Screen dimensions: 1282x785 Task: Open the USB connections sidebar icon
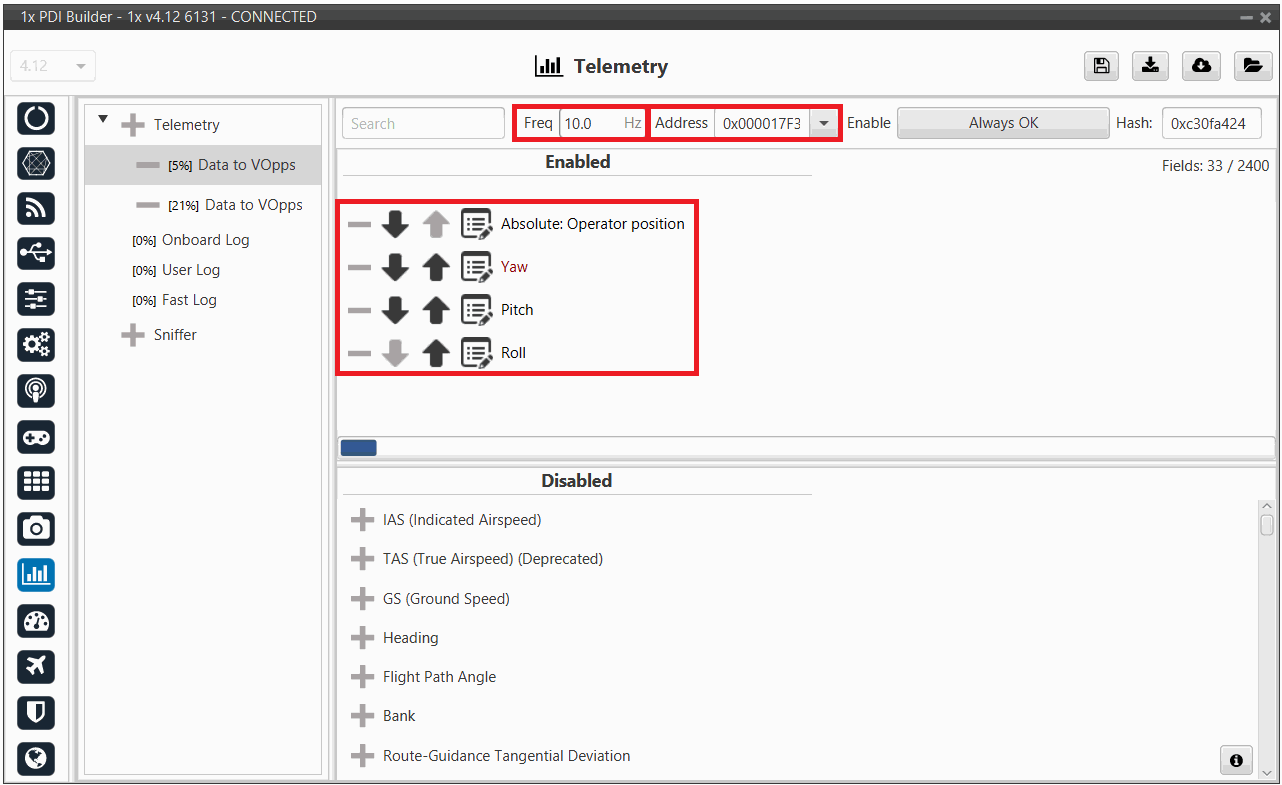[36, 254]
